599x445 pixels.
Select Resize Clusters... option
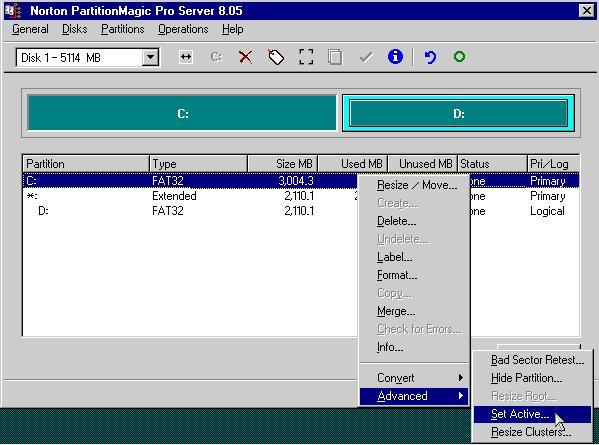[531, 432]
